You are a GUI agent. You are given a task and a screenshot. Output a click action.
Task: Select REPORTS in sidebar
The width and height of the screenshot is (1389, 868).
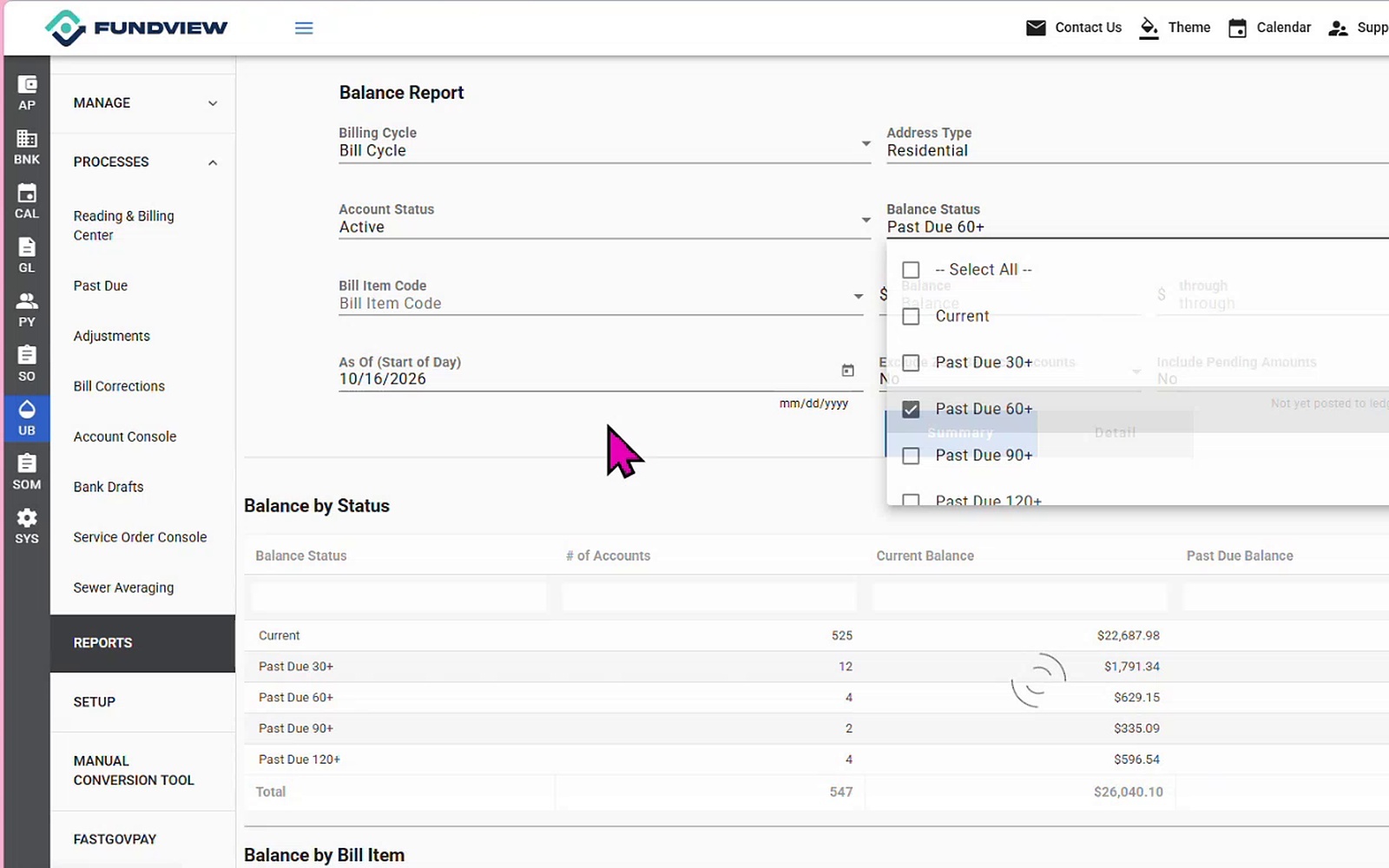[142, 643]
